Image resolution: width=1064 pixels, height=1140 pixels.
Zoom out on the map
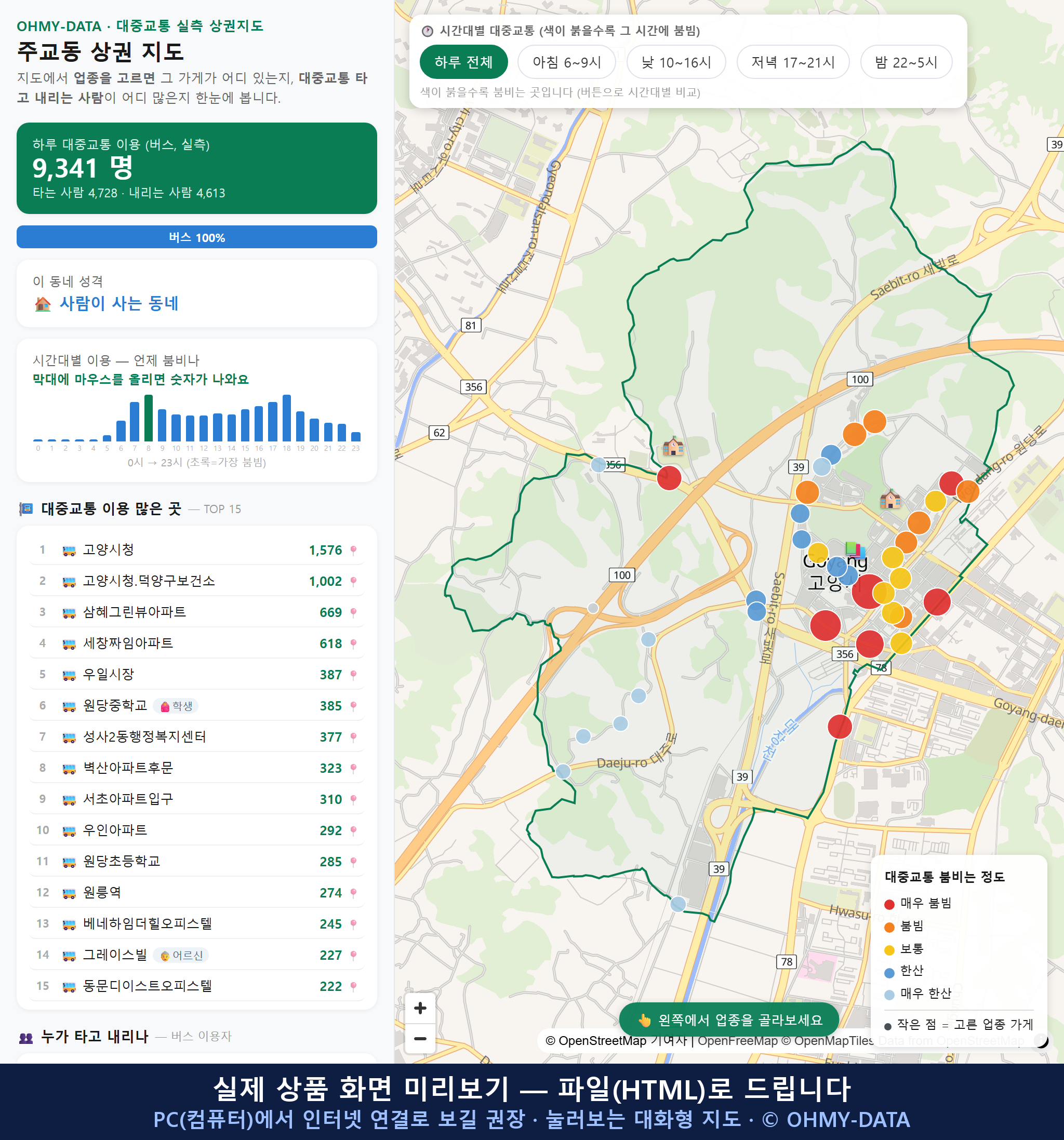420,1039
